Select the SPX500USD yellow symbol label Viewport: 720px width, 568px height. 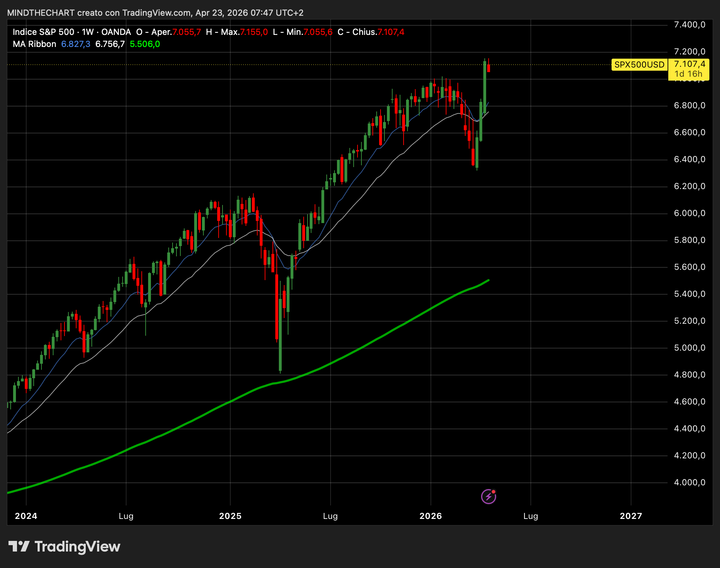coord(639,65)
